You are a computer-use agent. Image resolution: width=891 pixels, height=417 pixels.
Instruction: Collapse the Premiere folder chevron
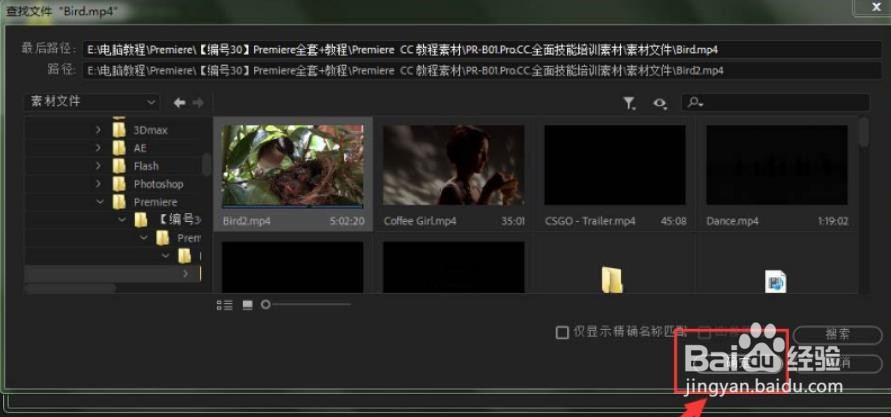pyautogui.click(x=100, y=202)
